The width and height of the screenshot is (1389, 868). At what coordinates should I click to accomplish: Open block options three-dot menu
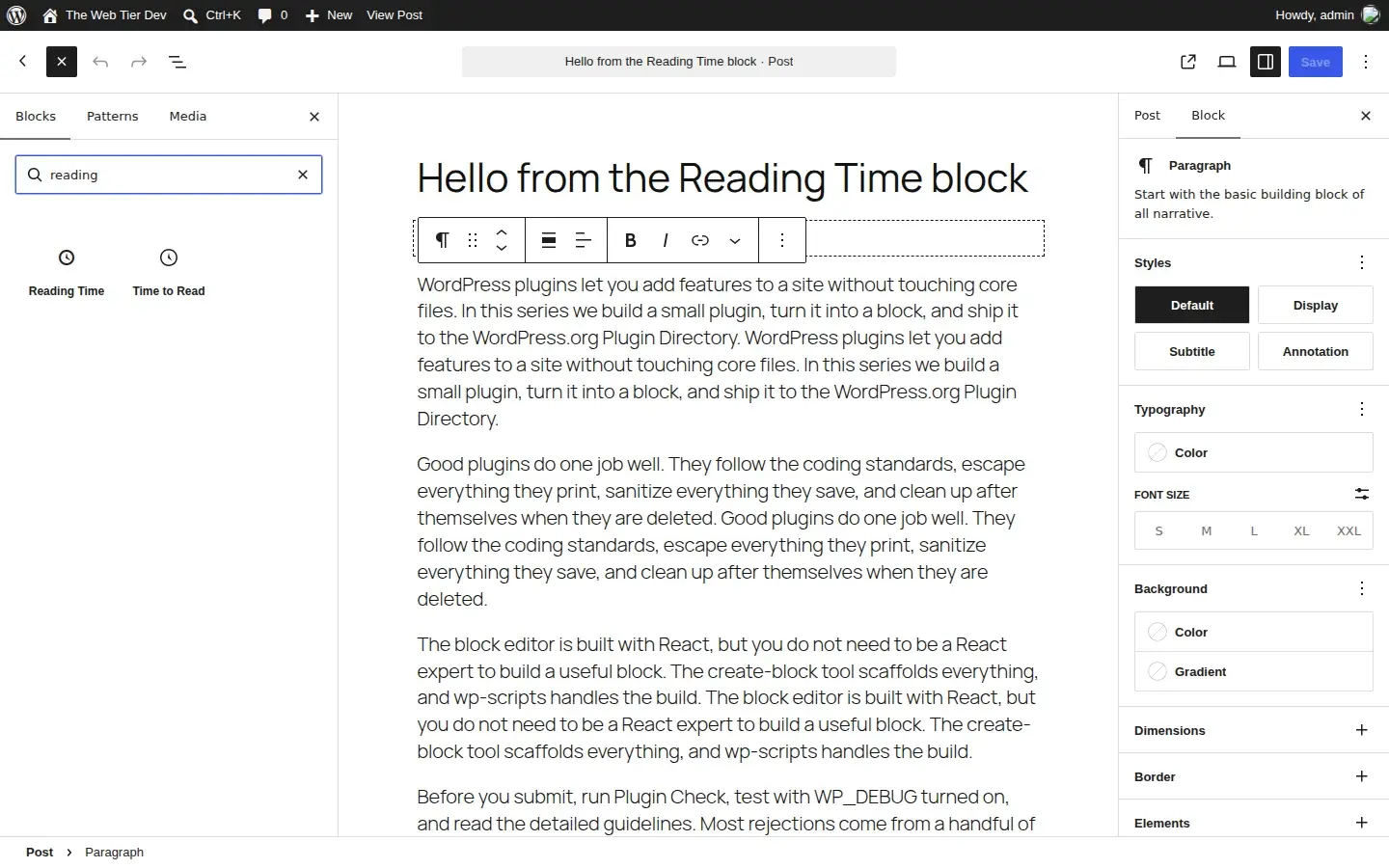[x=782, y=240]
